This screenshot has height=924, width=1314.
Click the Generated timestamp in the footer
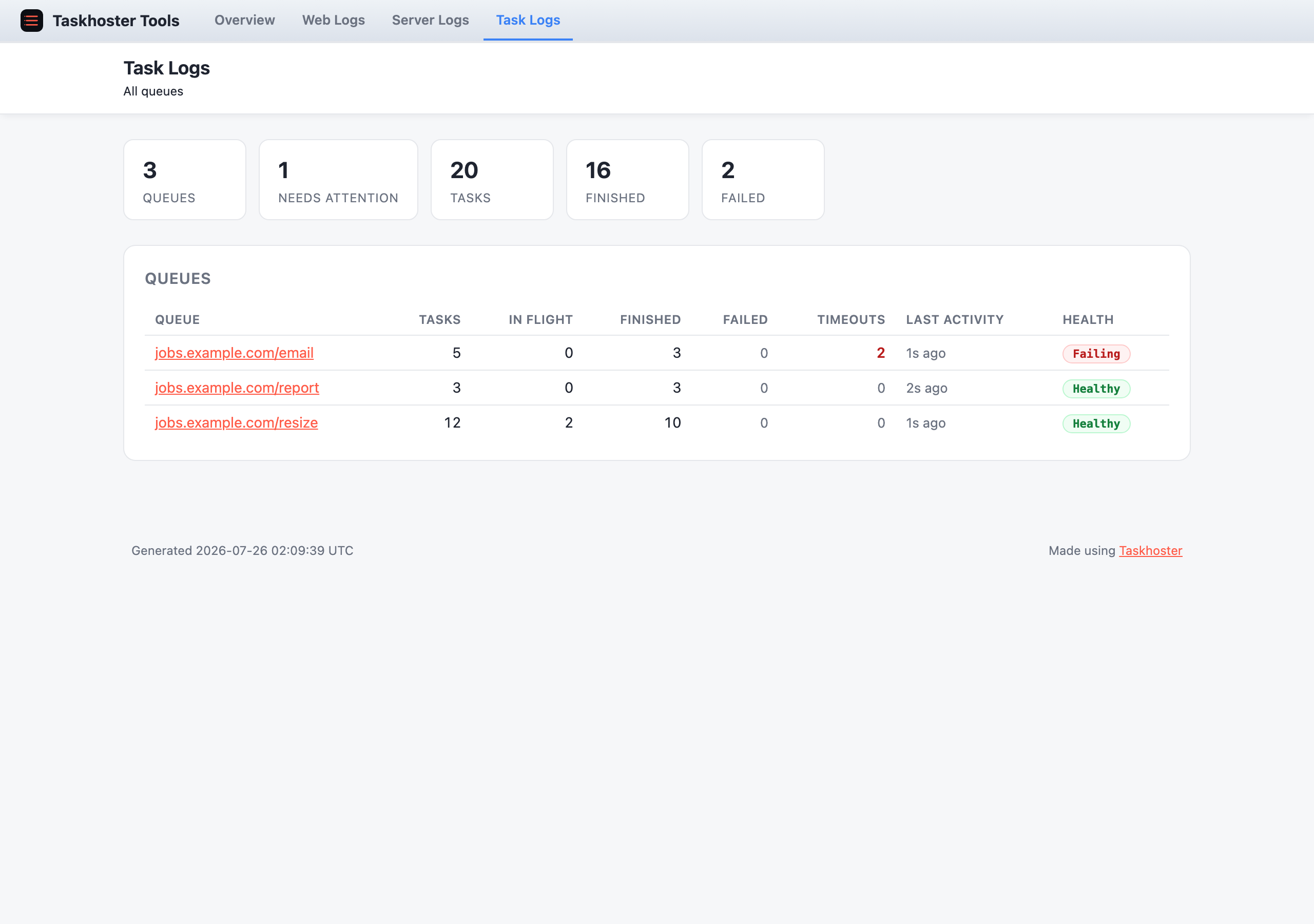[x=242, y=550]
